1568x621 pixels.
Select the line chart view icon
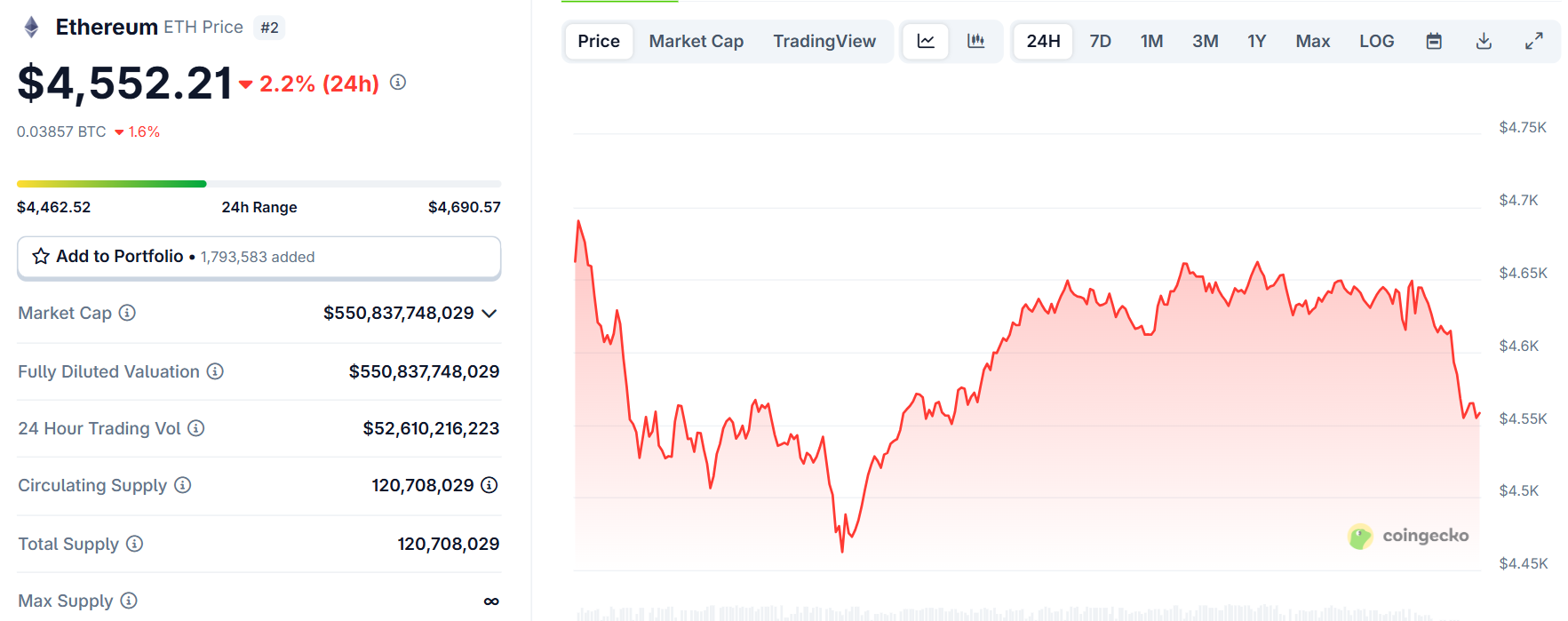pyautogui.click(x=926, y=41)
